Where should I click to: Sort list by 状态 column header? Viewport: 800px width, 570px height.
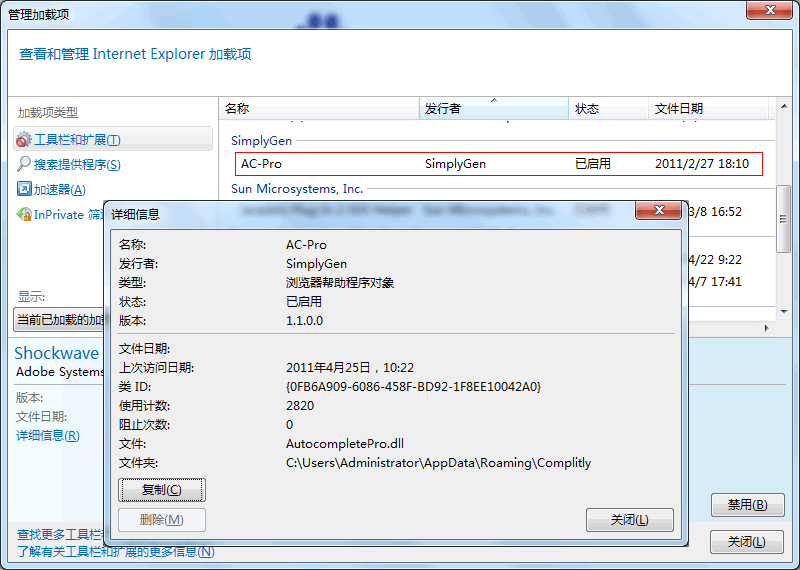click(x=608, y=108)
